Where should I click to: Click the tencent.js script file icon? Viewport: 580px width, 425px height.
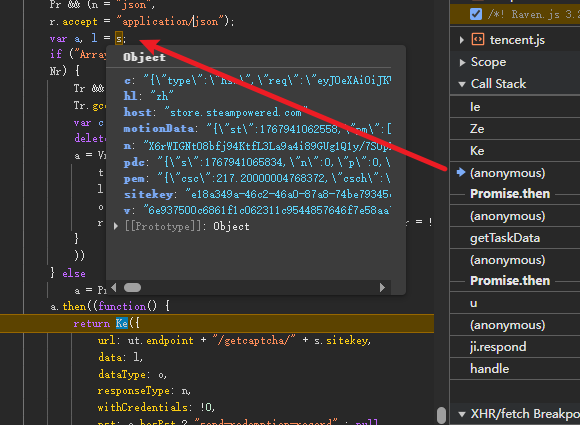[478, 39]
